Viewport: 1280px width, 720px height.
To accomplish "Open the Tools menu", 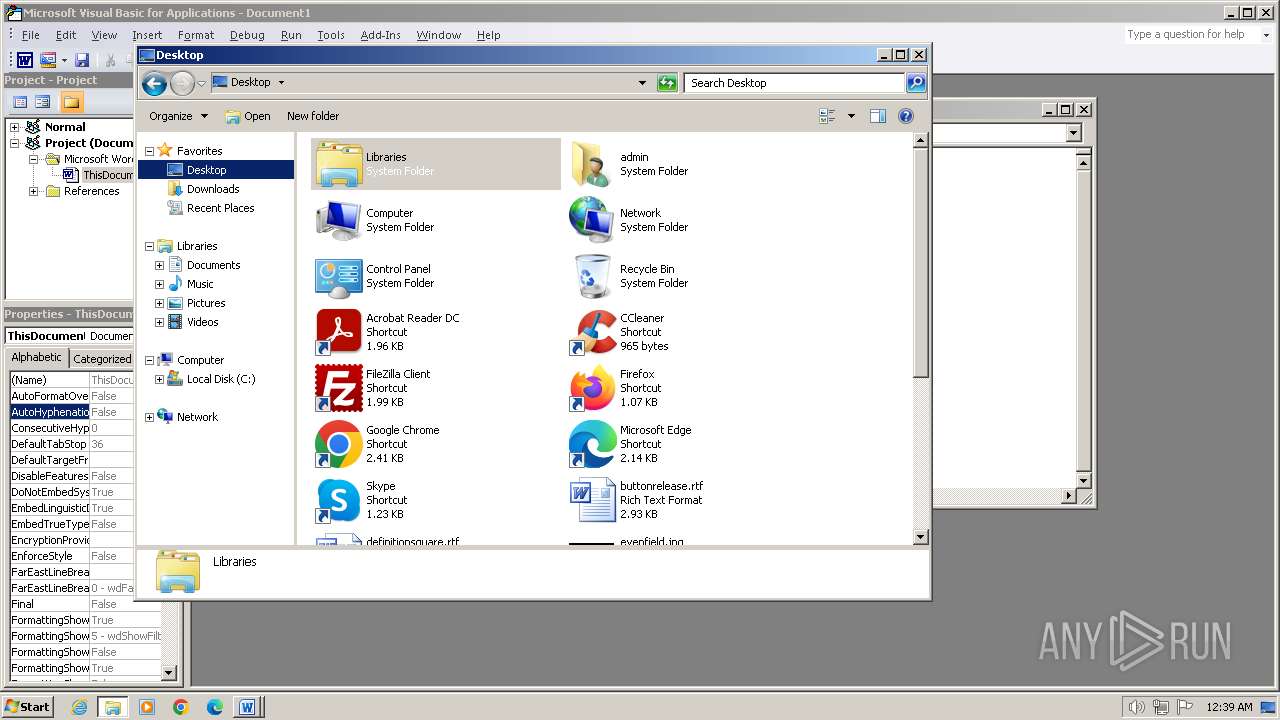I will (x=331, y=35).
